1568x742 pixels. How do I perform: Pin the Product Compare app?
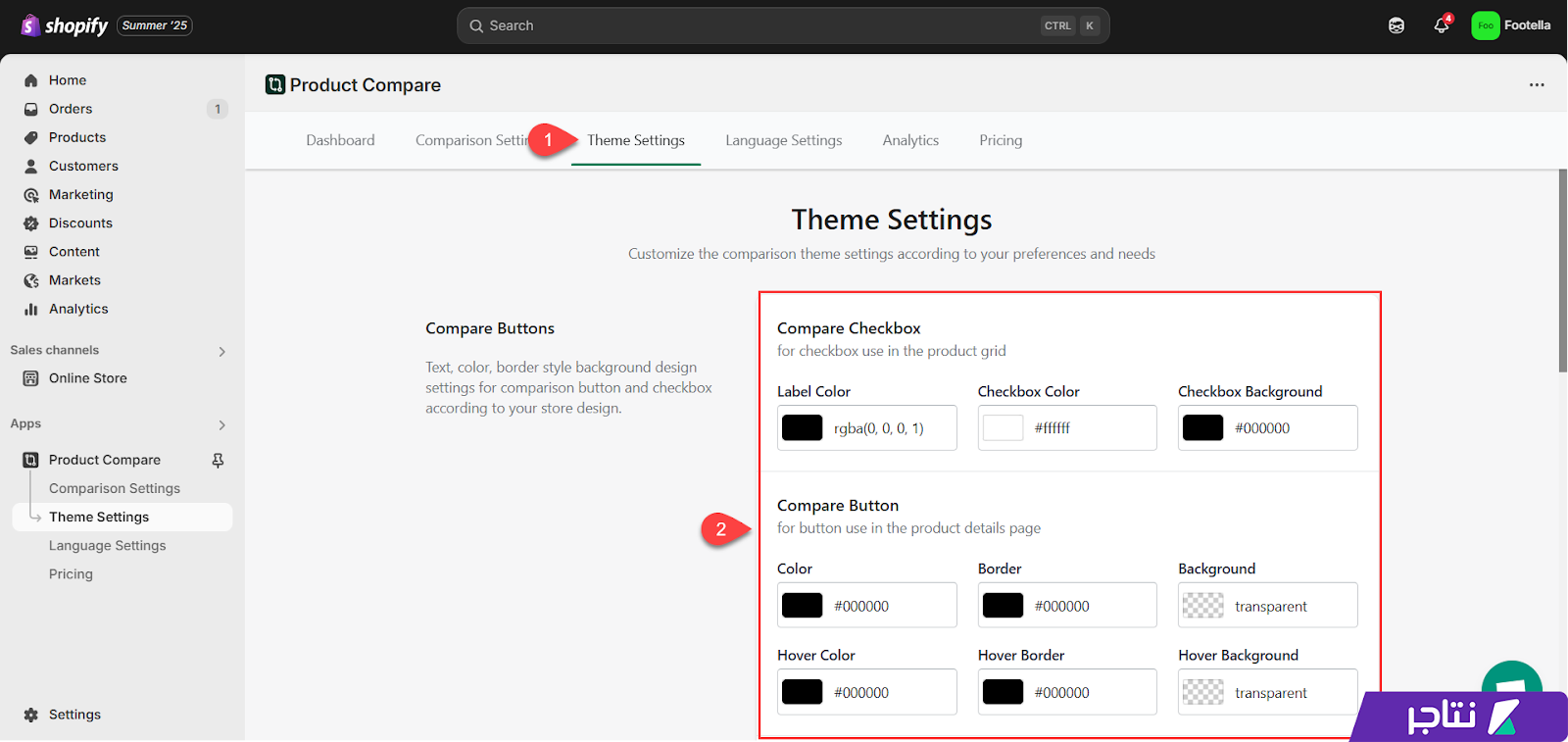(218, 460)
